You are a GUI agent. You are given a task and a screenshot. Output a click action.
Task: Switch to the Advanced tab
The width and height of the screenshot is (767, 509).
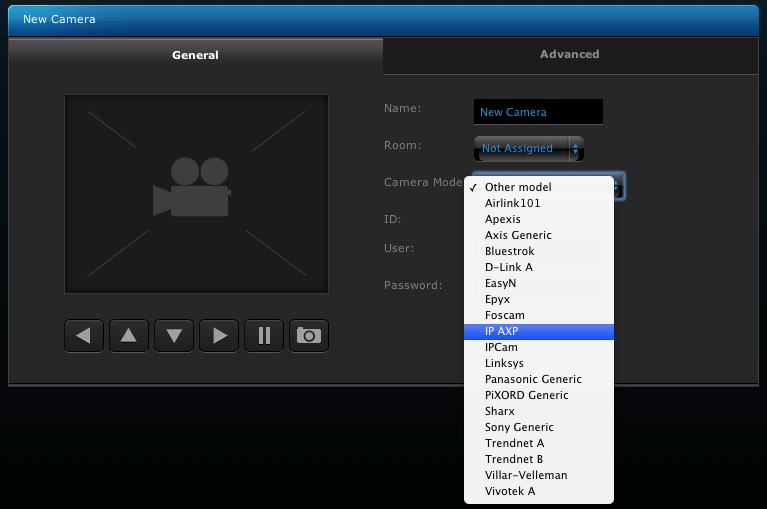click(570, 55)
